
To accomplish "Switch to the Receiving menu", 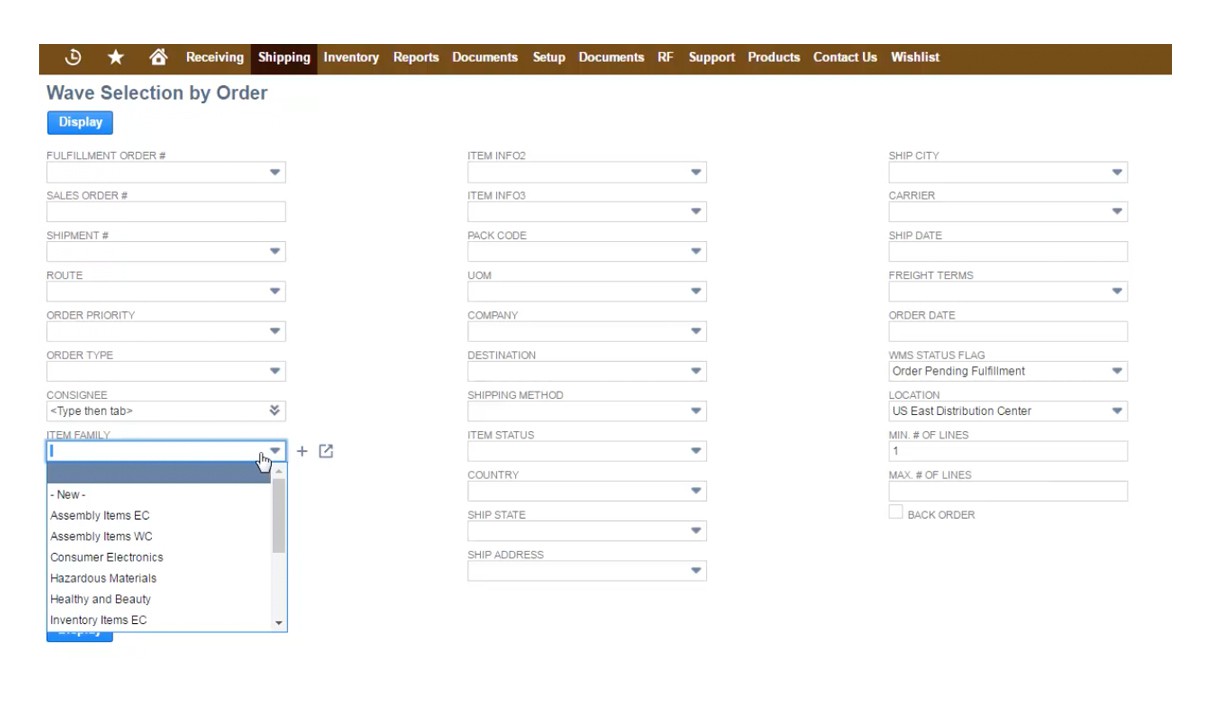I will coord(214,57).
